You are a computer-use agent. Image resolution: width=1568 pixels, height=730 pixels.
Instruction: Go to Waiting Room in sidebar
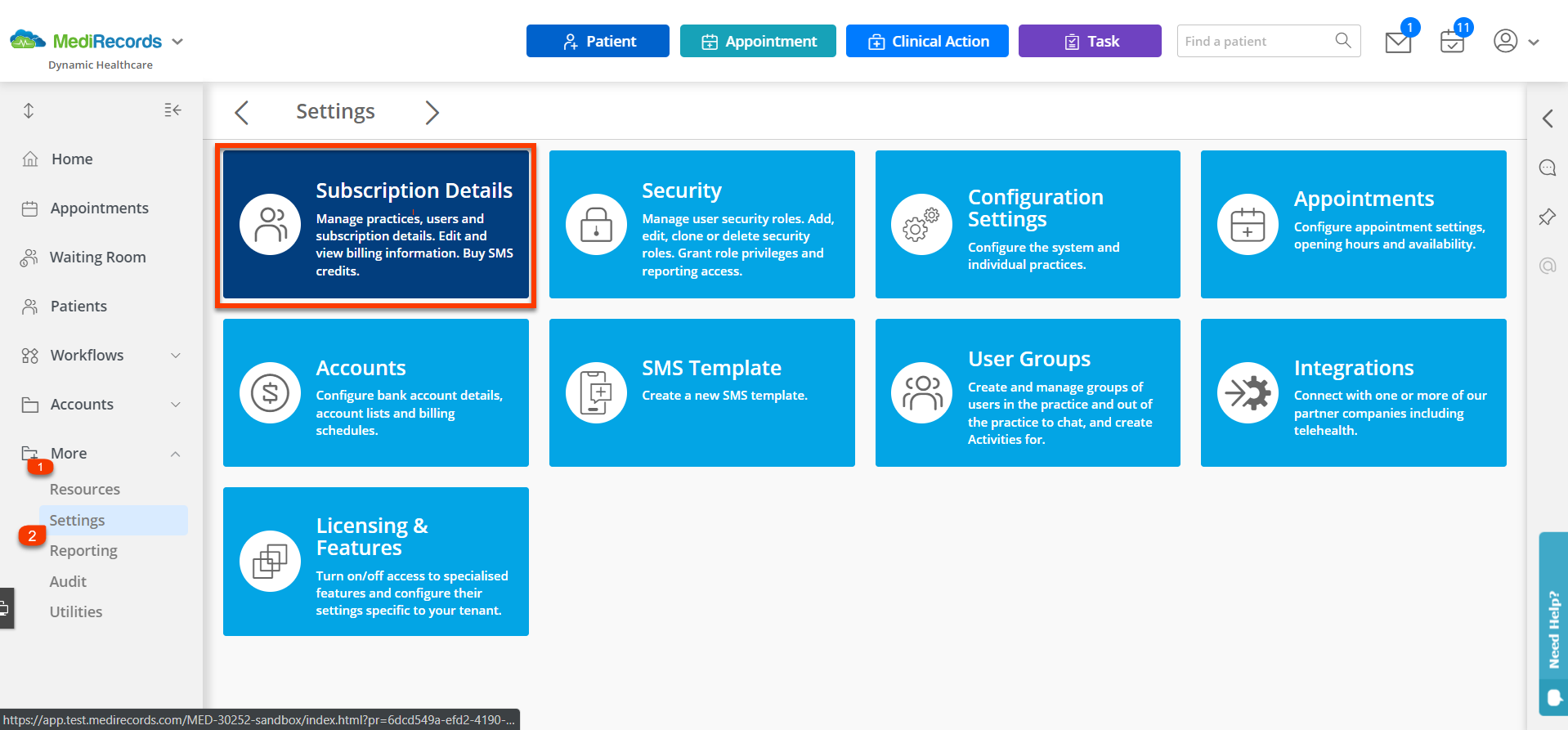click(x=97, y=258)
